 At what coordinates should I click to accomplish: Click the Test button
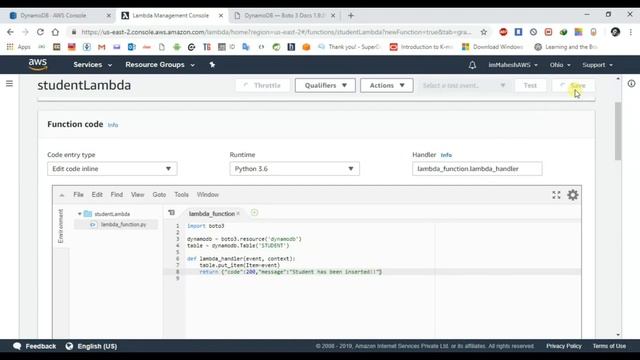pyautogui.click(x=530, y=85)
